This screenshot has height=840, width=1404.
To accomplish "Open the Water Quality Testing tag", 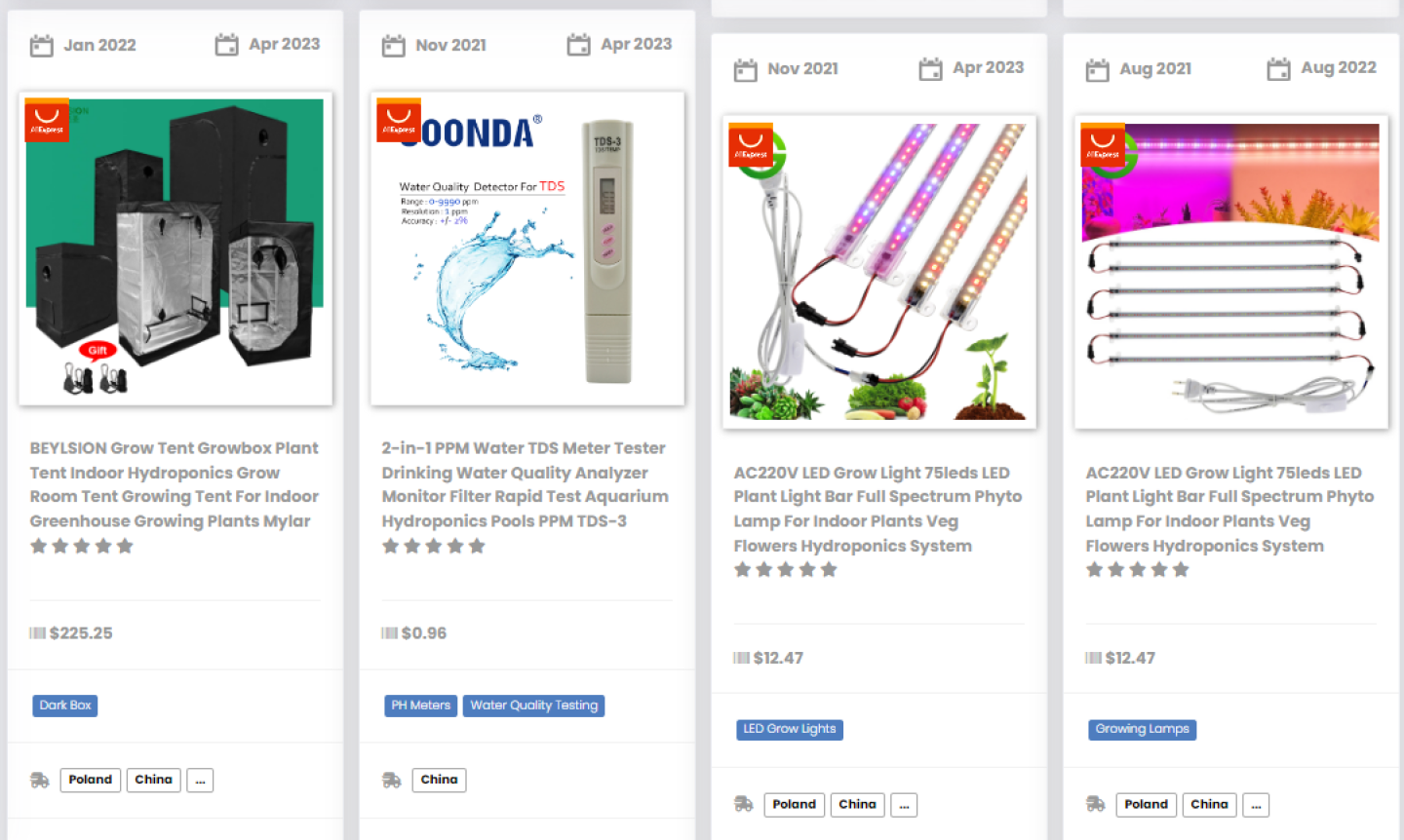I will (x=534, y=706).
